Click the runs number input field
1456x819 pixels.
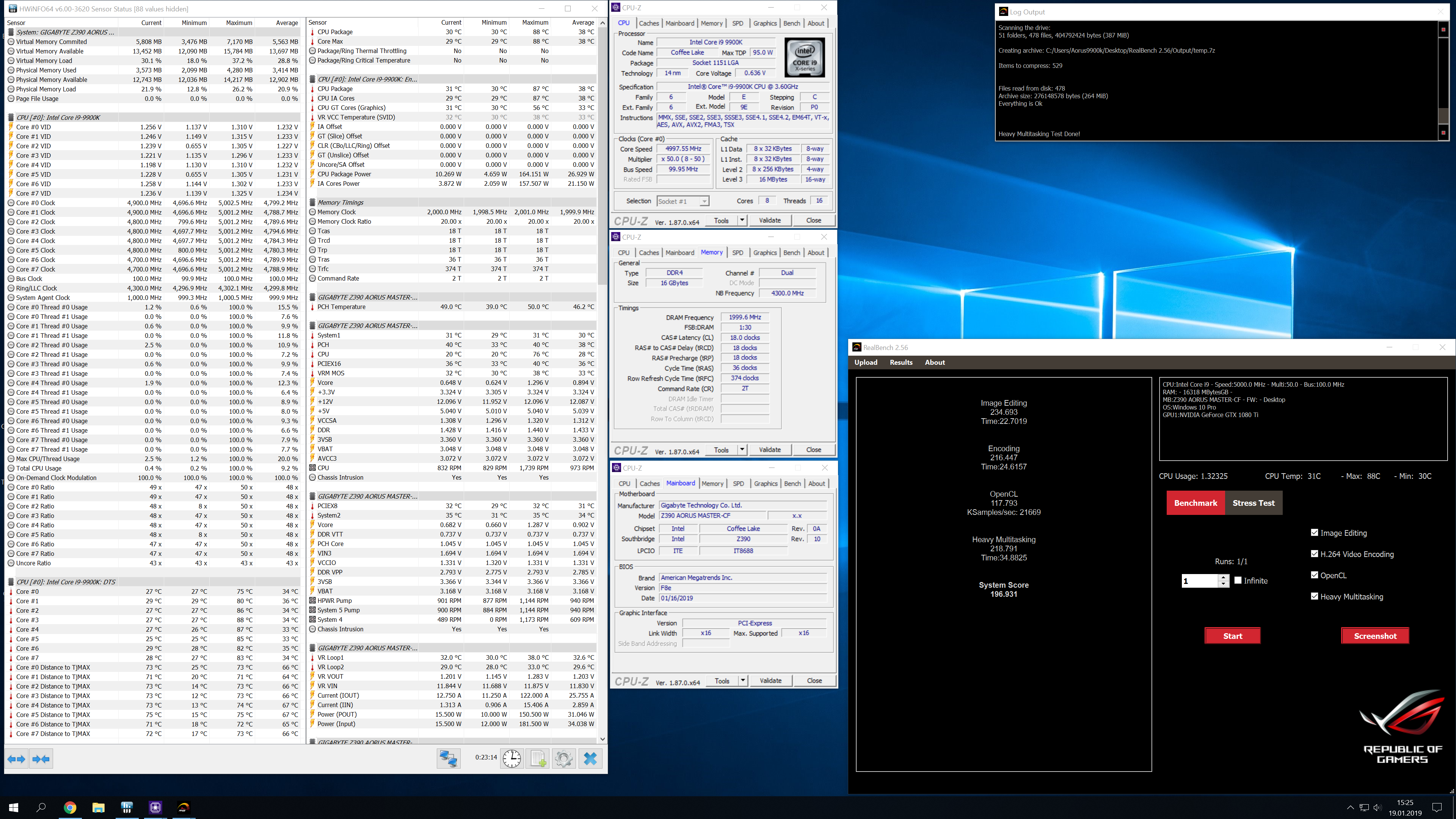click(x=1199, y=581)
